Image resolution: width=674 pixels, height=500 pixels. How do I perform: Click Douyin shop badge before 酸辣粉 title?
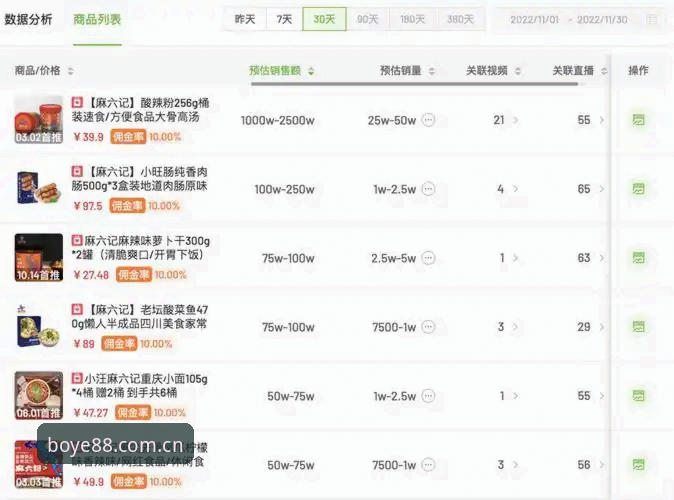77,102
